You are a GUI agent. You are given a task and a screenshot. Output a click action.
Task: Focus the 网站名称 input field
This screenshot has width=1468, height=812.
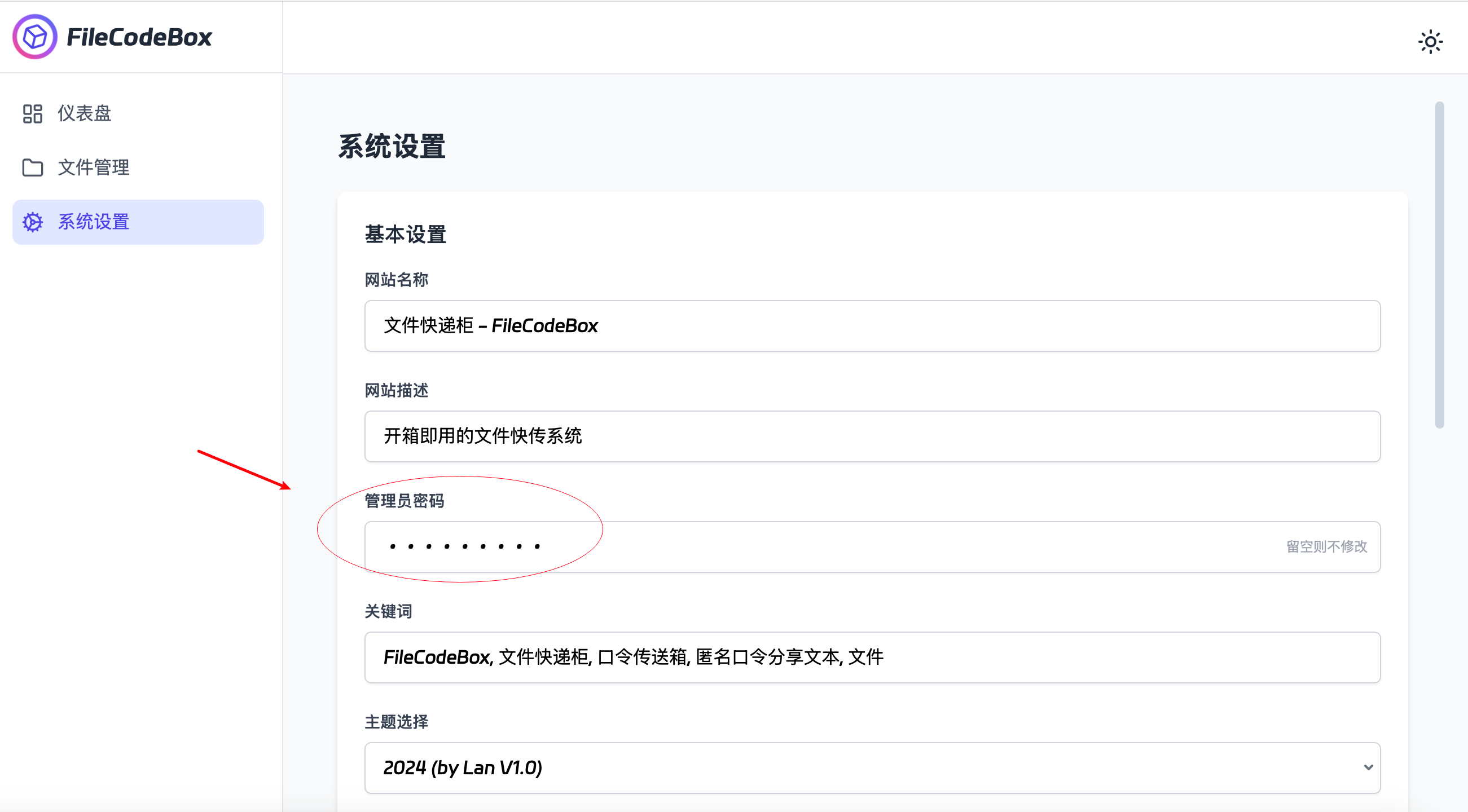pyautogui.click(x=872, y=326)
